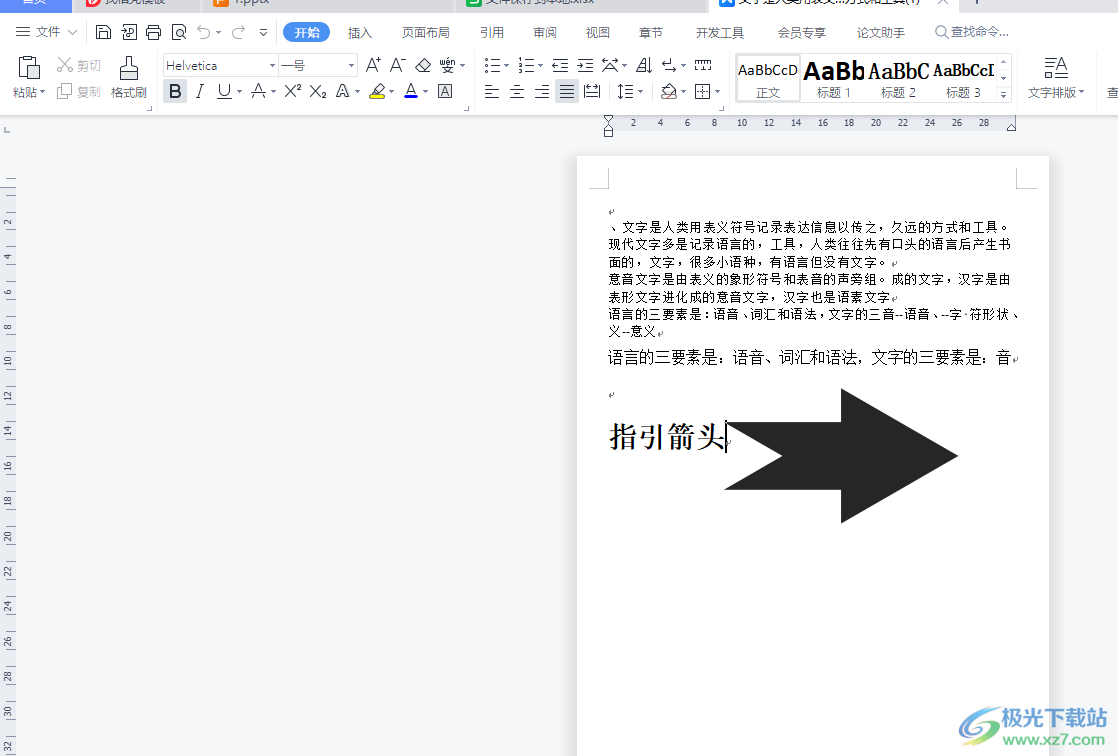Click the Save icon in quick toolbar

[x=103, y=32]
